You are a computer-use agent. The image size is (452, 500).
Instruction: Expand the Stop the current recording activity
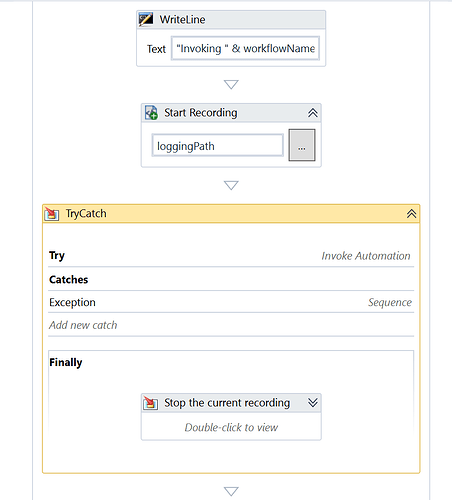pyautogui.click(x=312, y=402)
